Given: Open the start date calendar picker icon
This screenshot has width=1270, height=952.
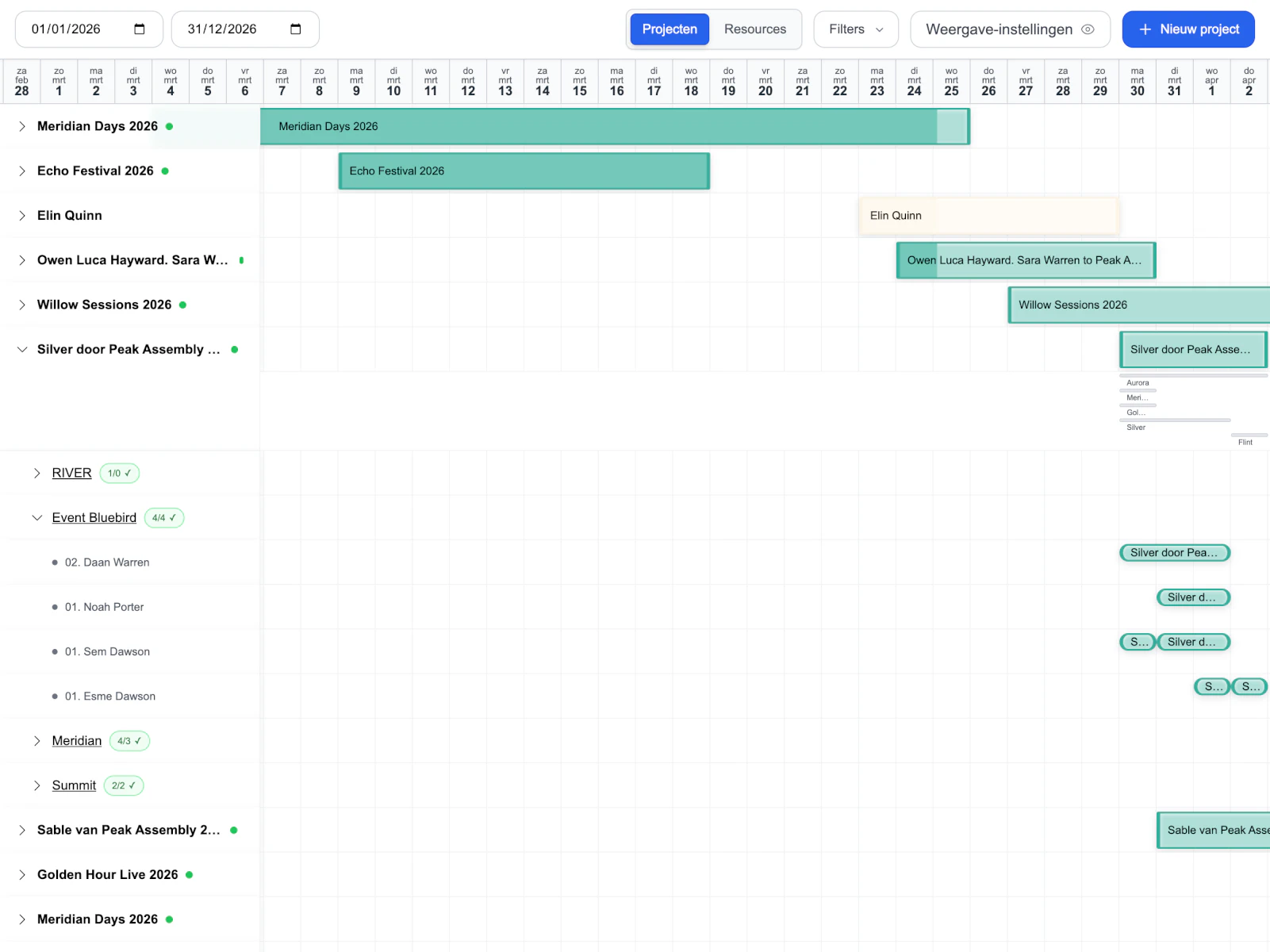Looking at the screenshot, I should coord(140,29).
